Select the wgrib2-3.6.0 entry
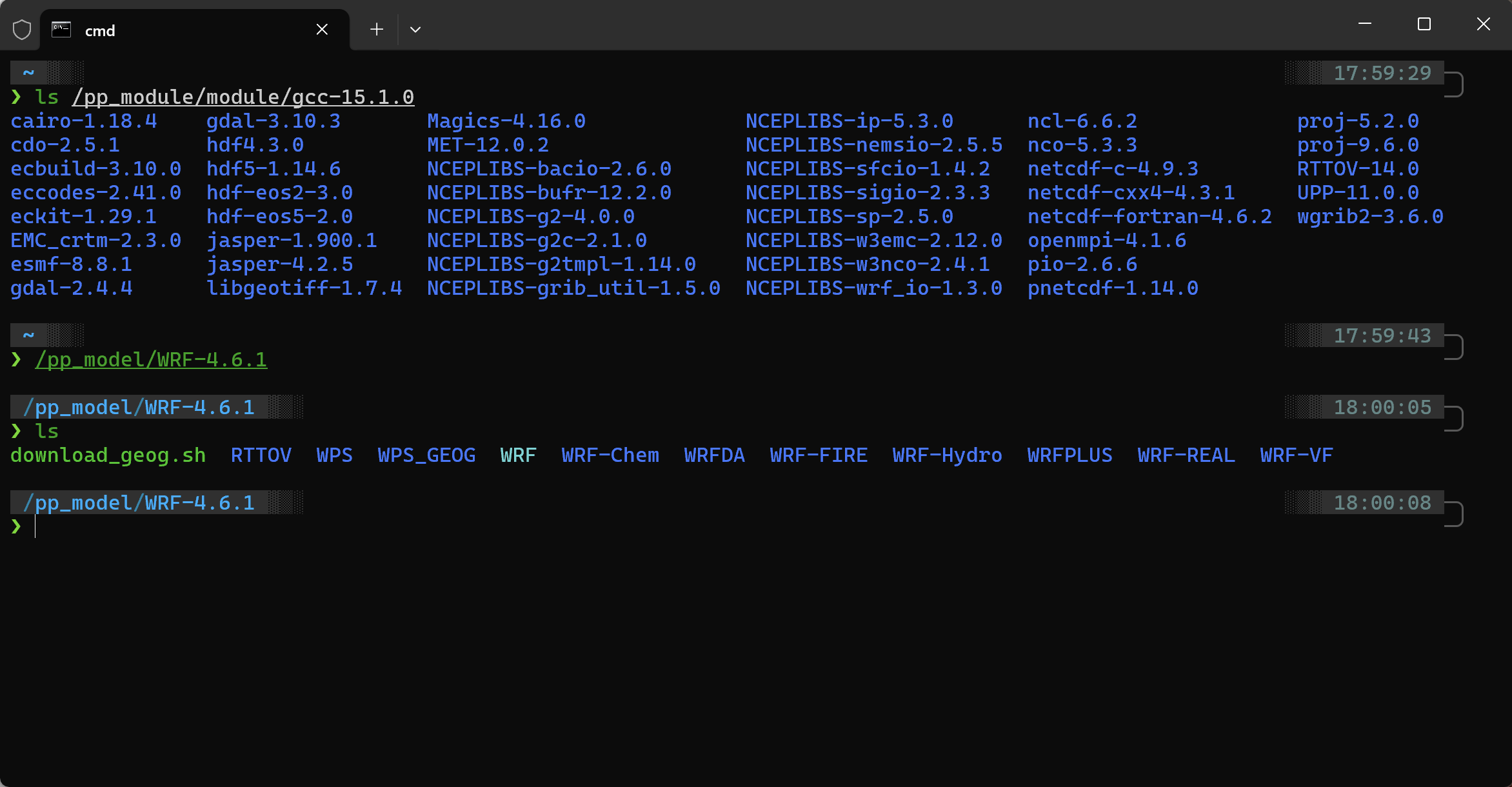Image resolution: width=1512 pixels, height=787 pixels. 1370,216
